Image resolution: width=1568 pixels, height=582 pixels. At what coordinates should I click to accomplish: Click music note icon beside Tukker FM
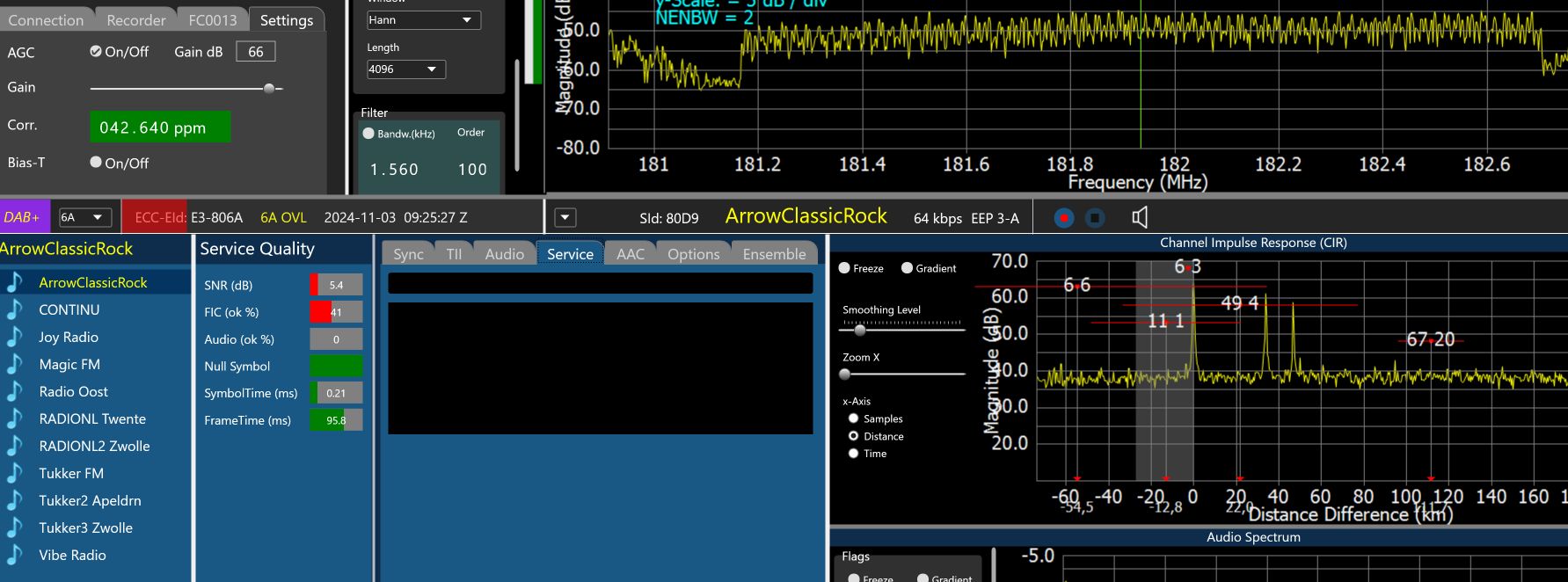pos(15,473)
